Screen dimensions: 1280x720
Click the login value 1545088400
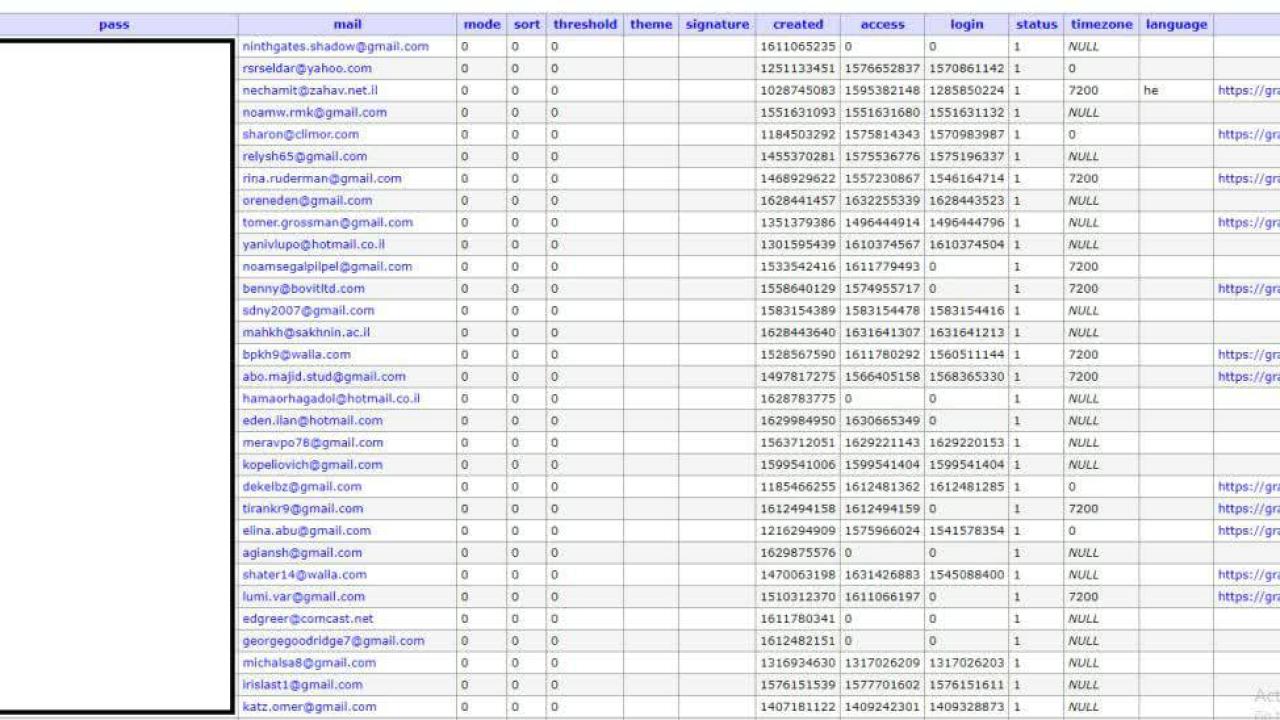pyautogui.click(x=966, y=574)
